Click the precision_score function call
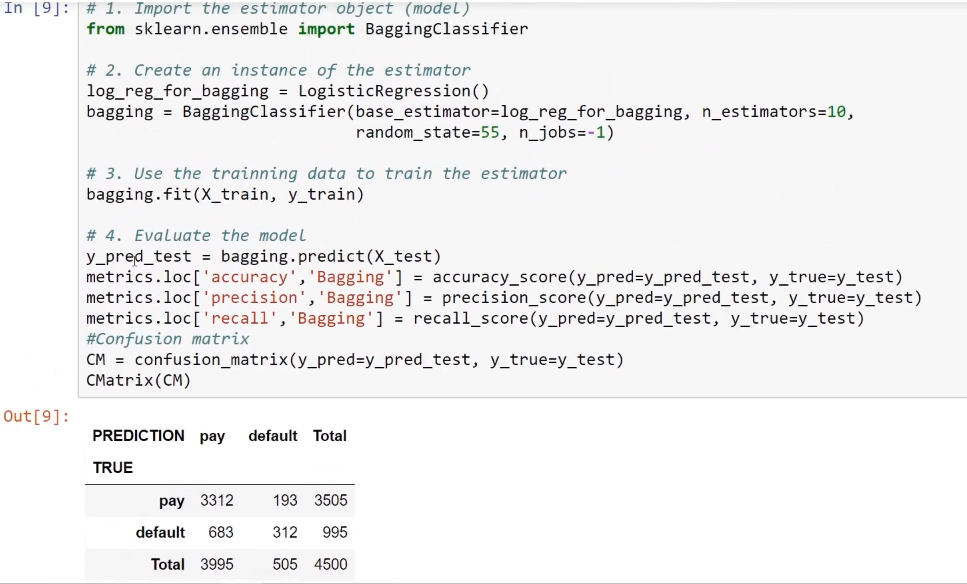This screenshot has width=967, height=584. point(681,298)
